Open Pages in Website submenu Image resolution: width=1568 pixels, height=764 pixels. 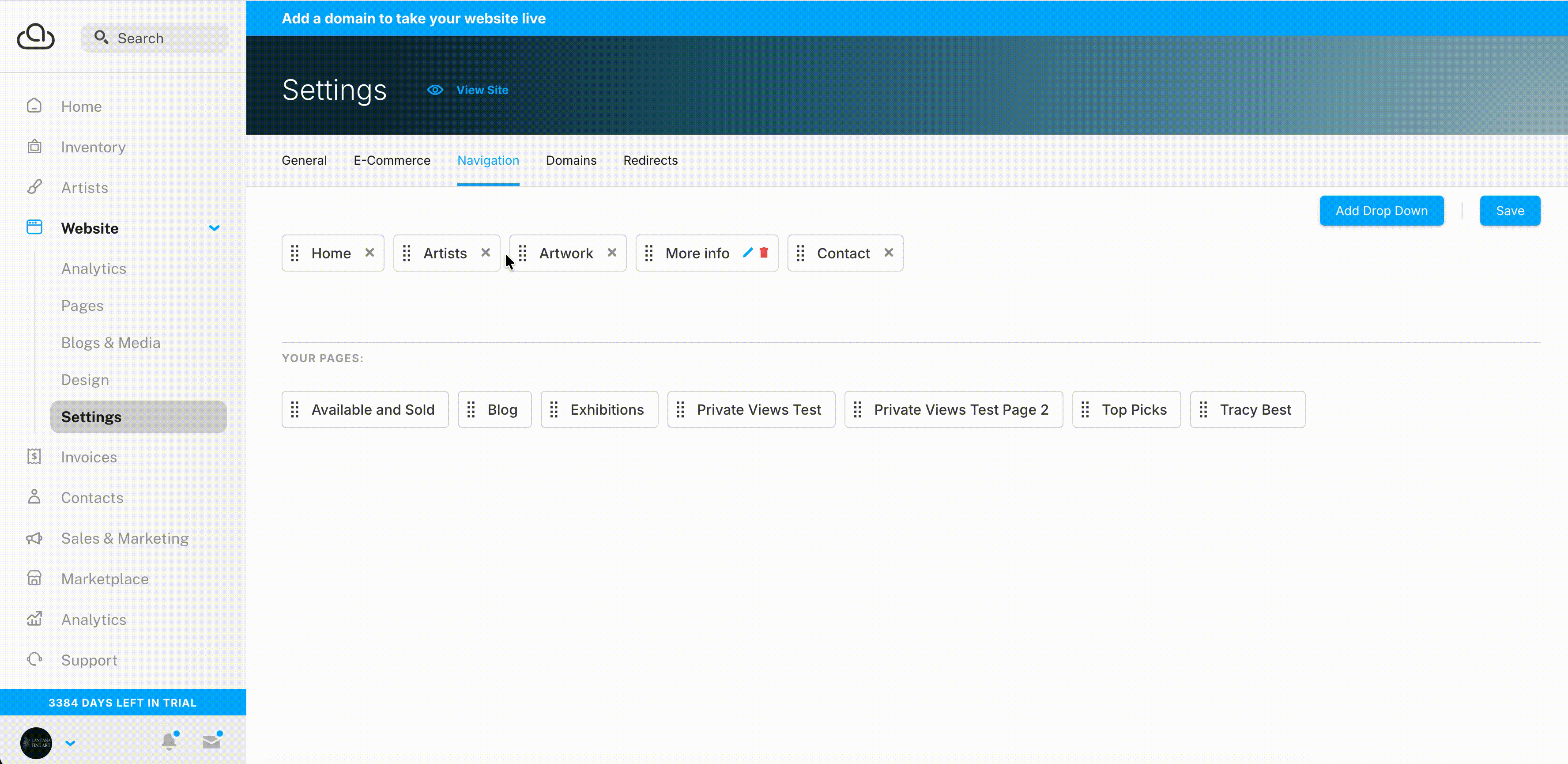(82, 306)
